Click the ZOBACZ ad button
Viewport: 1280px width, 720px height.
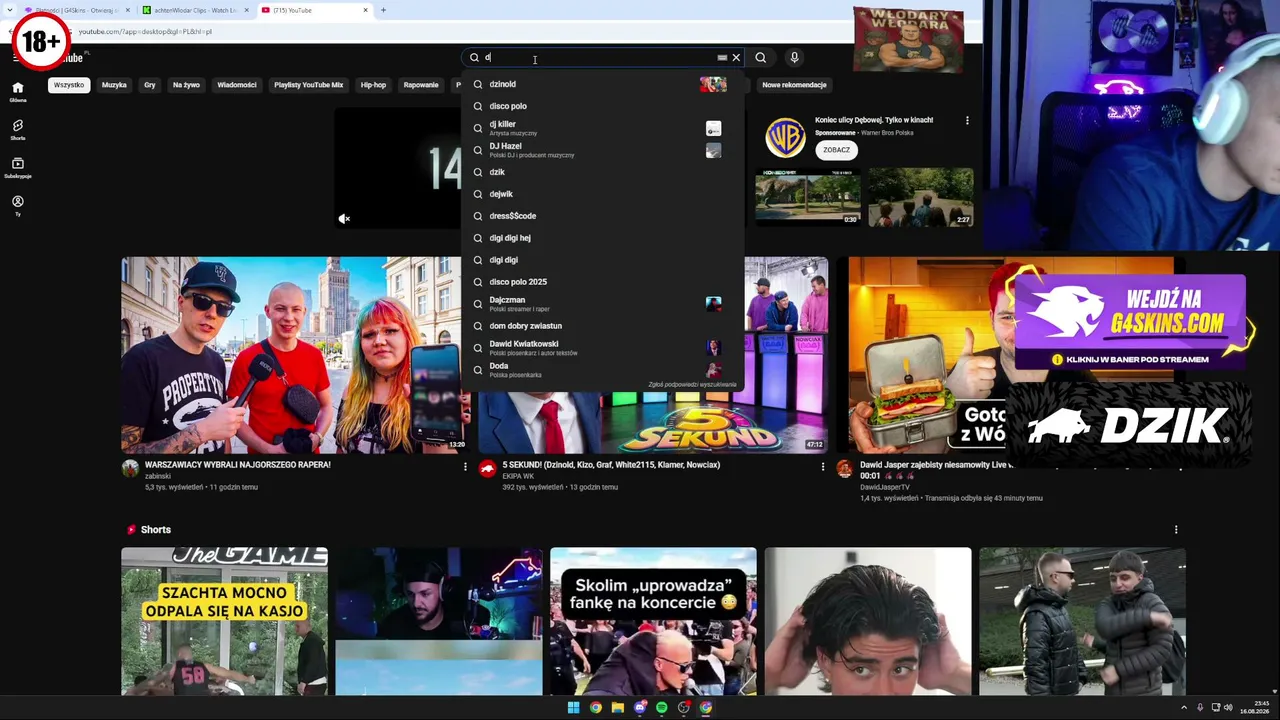click(837, 150)
